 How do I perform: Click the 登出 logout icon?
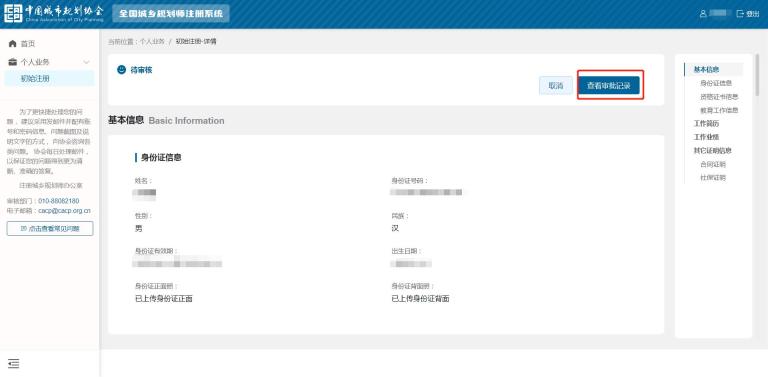[740, 14]
